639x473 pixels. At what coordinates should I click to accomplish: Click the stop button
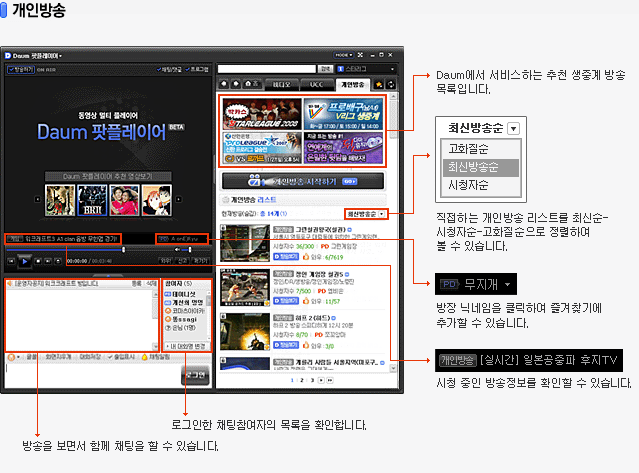click(x=38, y=261)
